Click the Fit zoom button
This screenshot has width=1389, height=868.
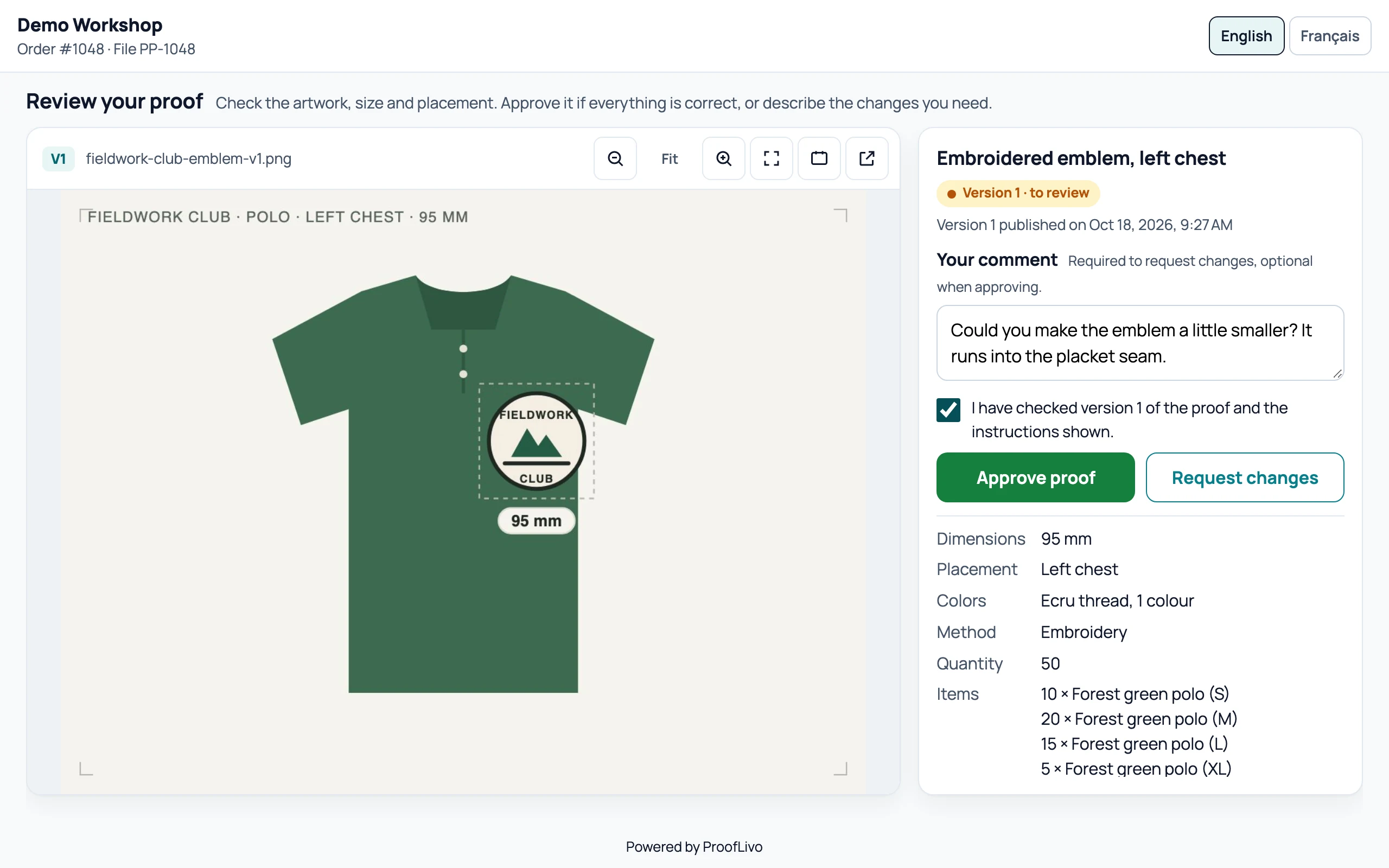[x=669, y=158]
